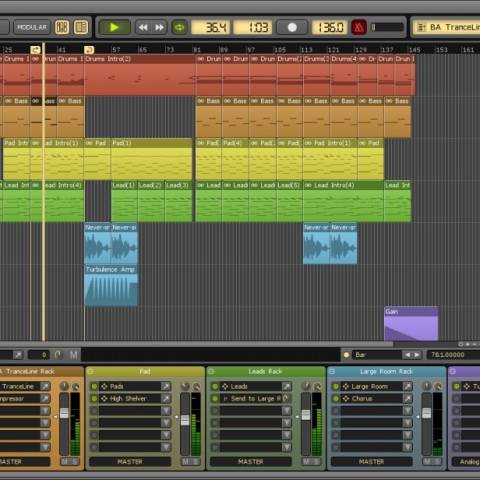Select the Turbulence Amp audio clip
Screen dimensions: 480x480
(111, 286)
